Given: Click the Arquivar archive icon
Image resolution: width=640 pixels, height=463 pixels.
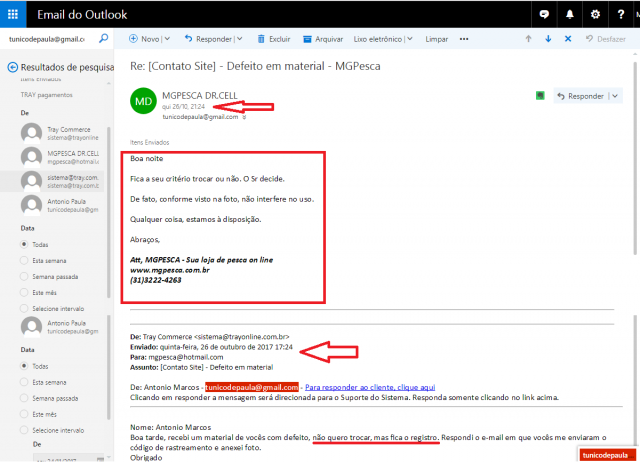Looking at the screenshot, I should click(x=307, y=39).
